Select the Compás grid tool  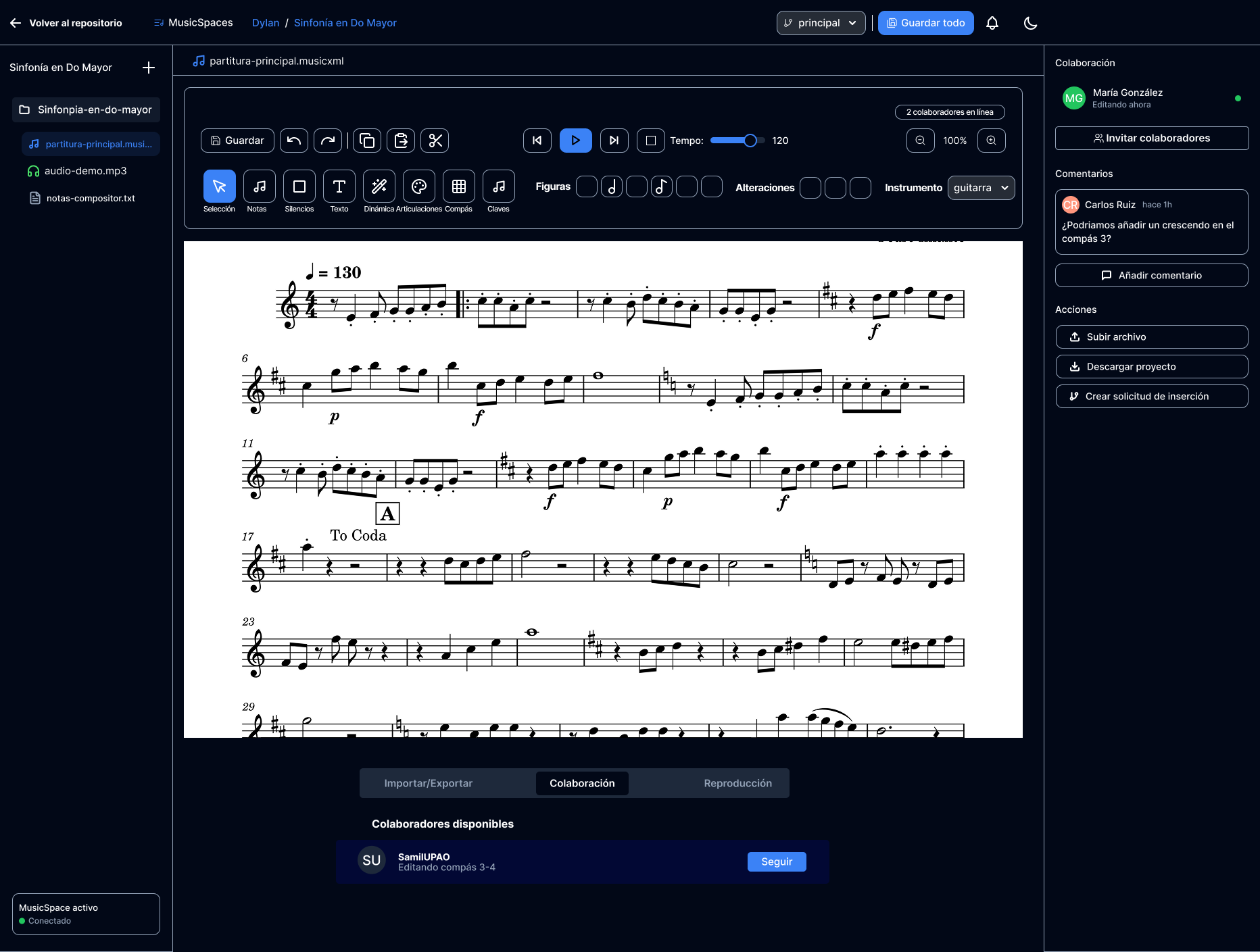pyautogui.click(x=459, y=186)
